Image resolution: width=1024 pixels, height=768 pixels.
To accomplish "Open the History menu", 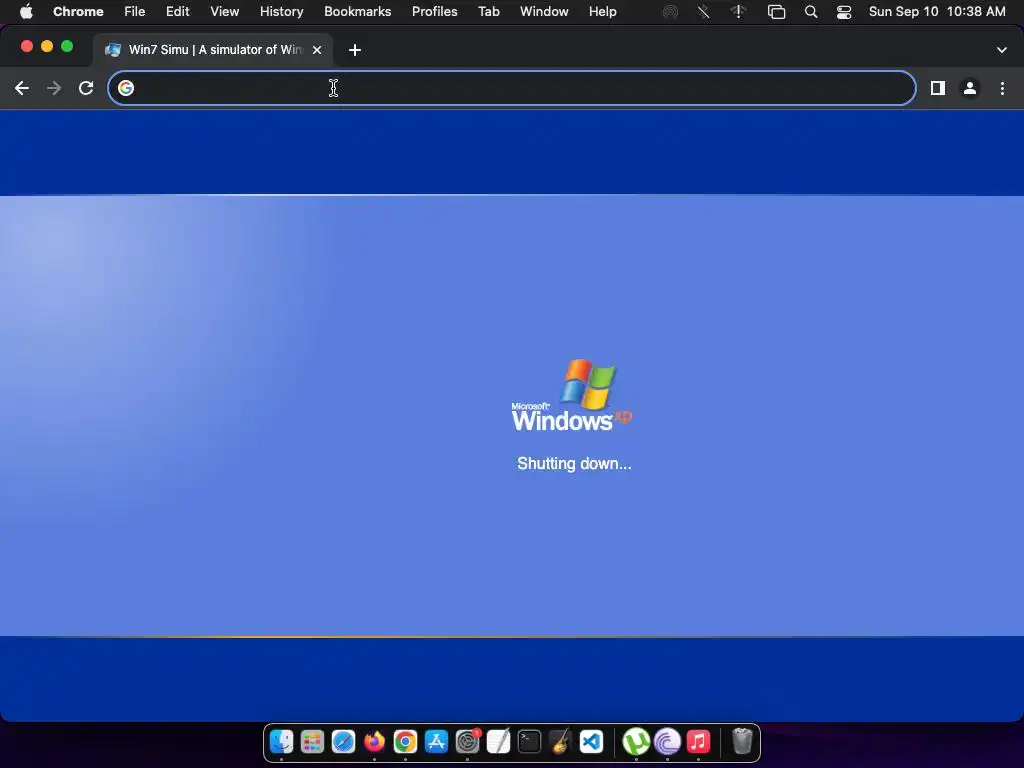I will pos(281,12).
